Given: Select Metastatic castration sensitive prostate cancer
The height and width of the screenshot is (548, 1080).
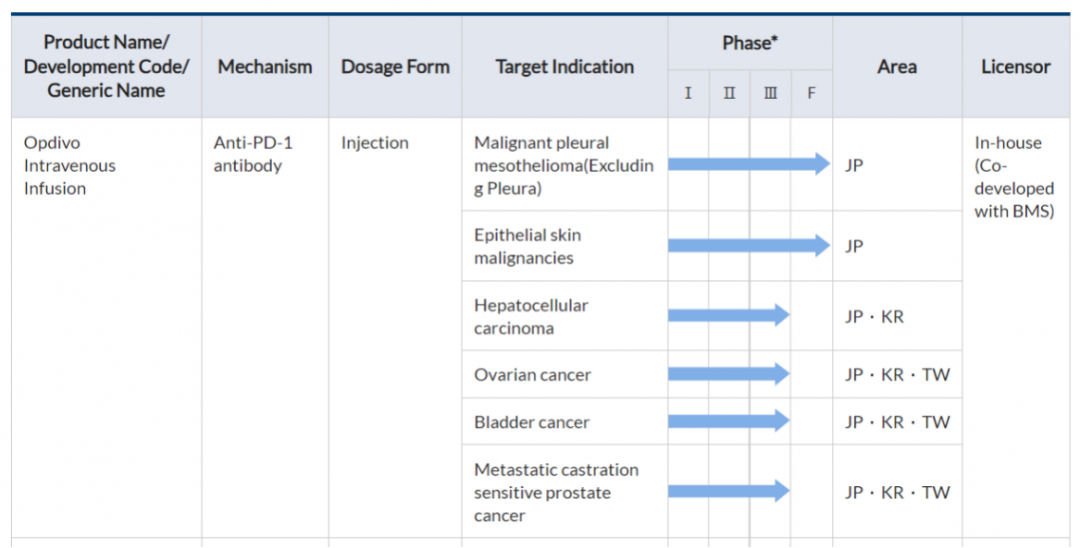Looking at the screenshot, I should (x=556, y=492).
